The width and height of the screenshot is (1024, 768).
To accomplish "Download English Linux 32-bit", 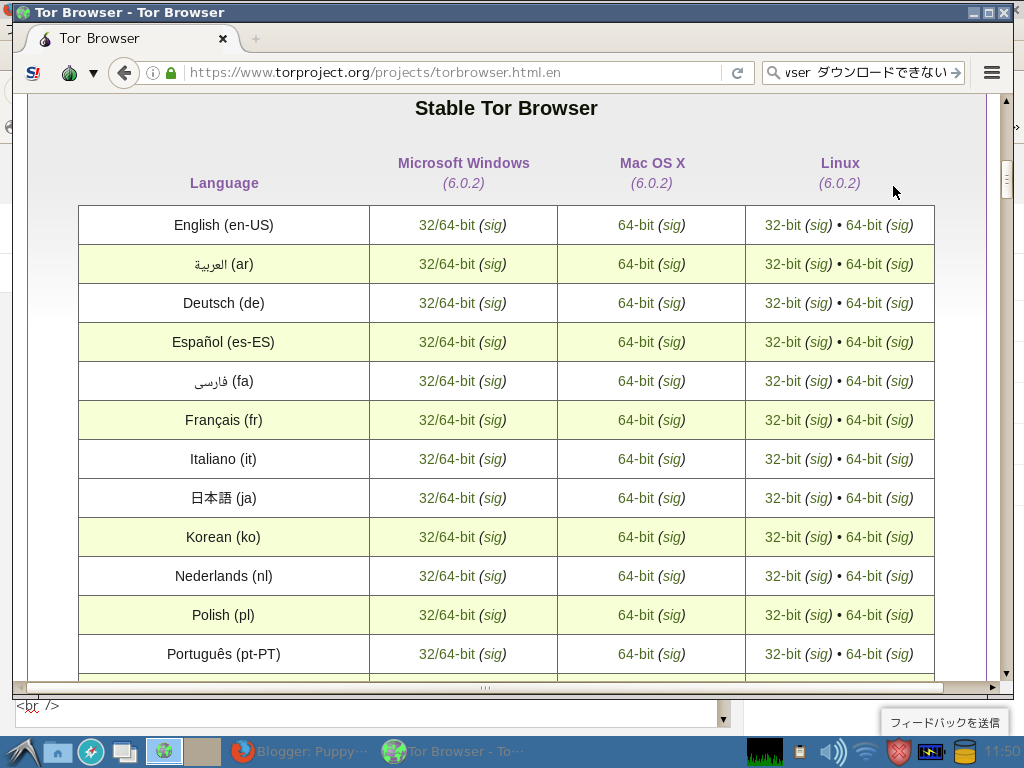I will click(782, 225).
